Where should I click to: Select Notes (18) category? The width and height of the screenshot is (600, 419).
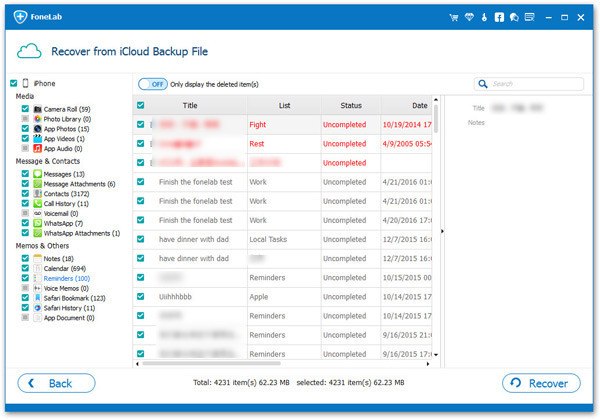click(58, 258)
